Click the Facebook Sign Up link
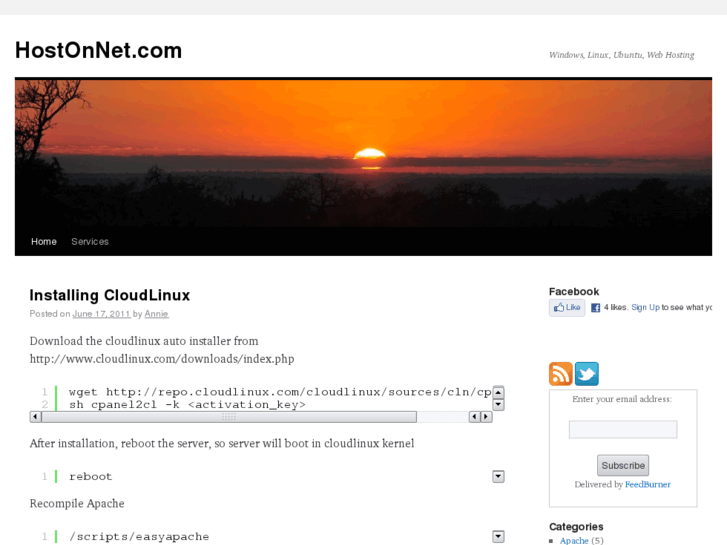The height and width of the screenshot is (545, 727). (645, 308)
